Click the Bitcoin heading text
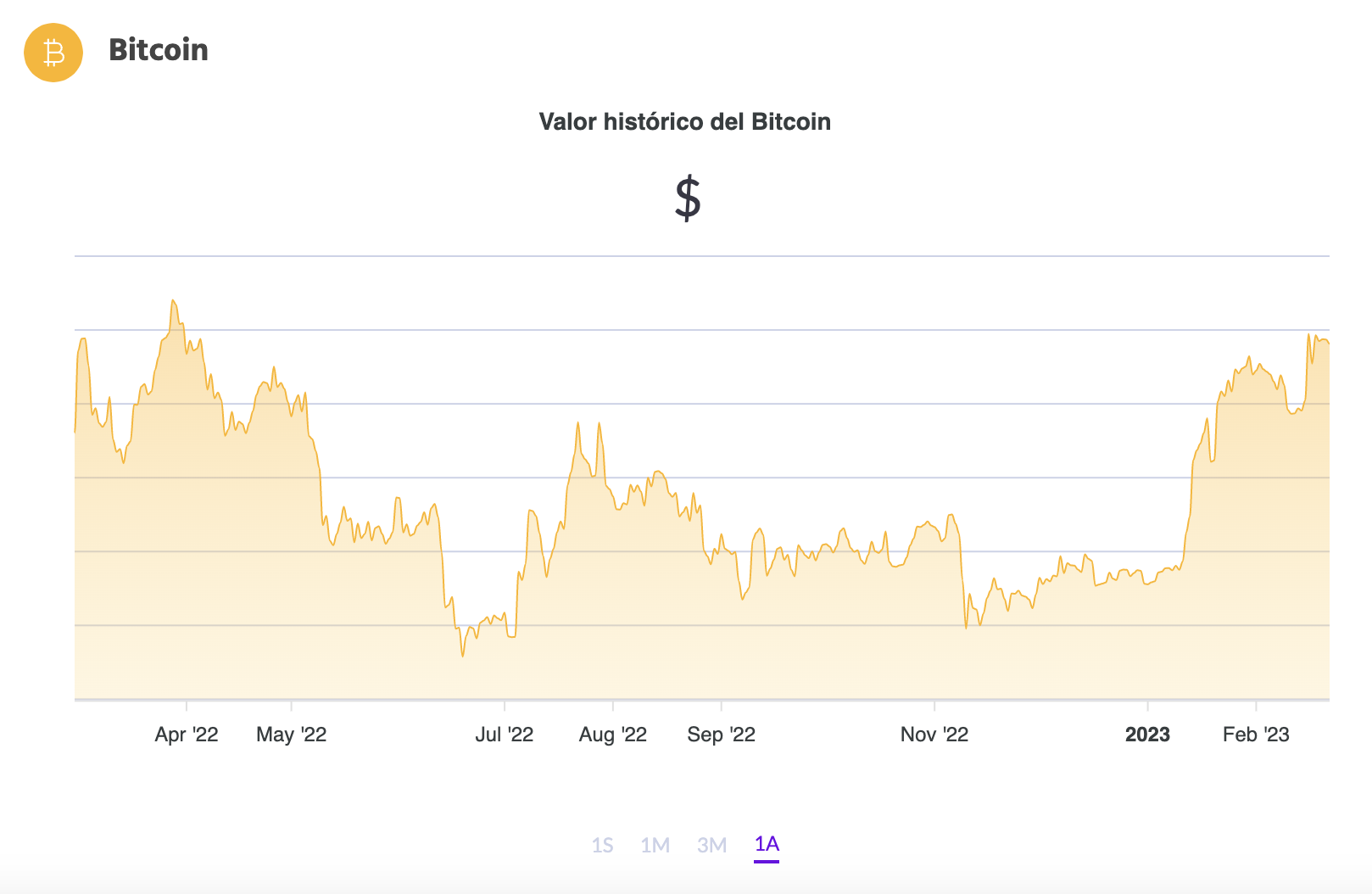Image resolution: width=1372 pixels, height=894 pixels. [x=159, y=51]
